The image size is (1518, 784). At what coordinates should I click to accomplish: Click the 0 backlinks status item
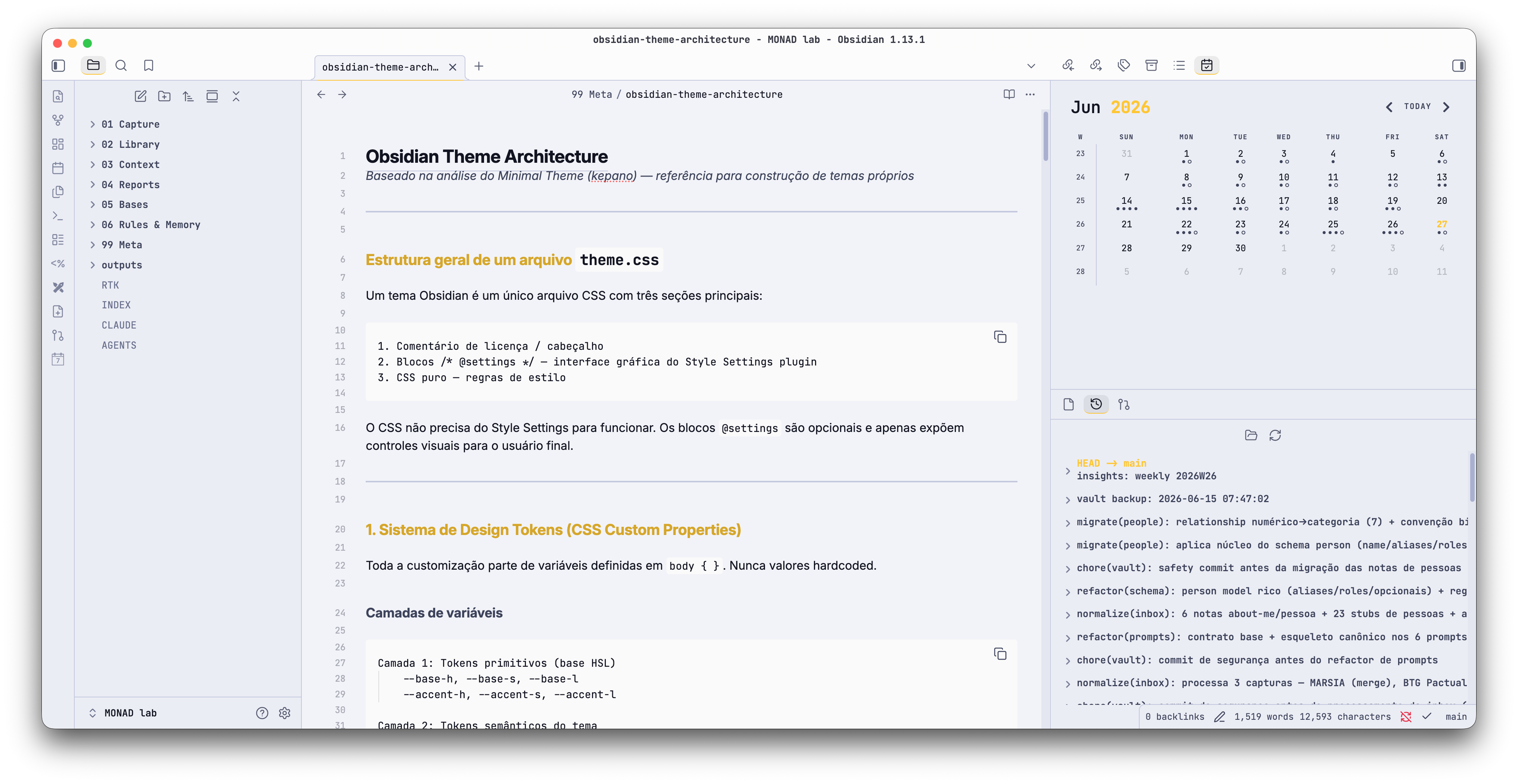1174,717
